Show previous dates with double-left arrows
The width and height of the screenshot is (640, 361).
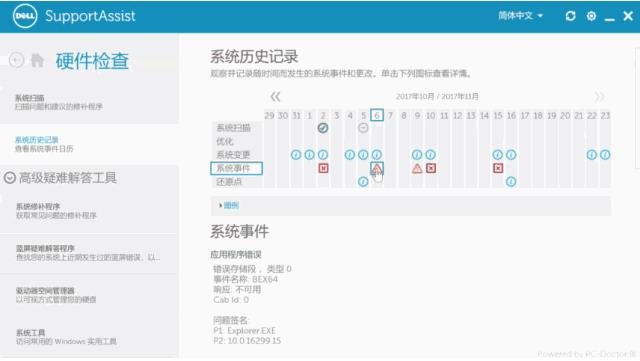[275, 97]
